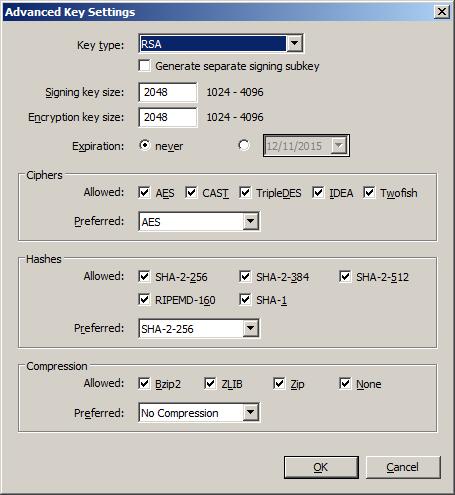Uncheck the Bzip2 compression checkbox
The width and height of the screenshot is (455, 495).
pyautogui.click(x=144, y=383)
